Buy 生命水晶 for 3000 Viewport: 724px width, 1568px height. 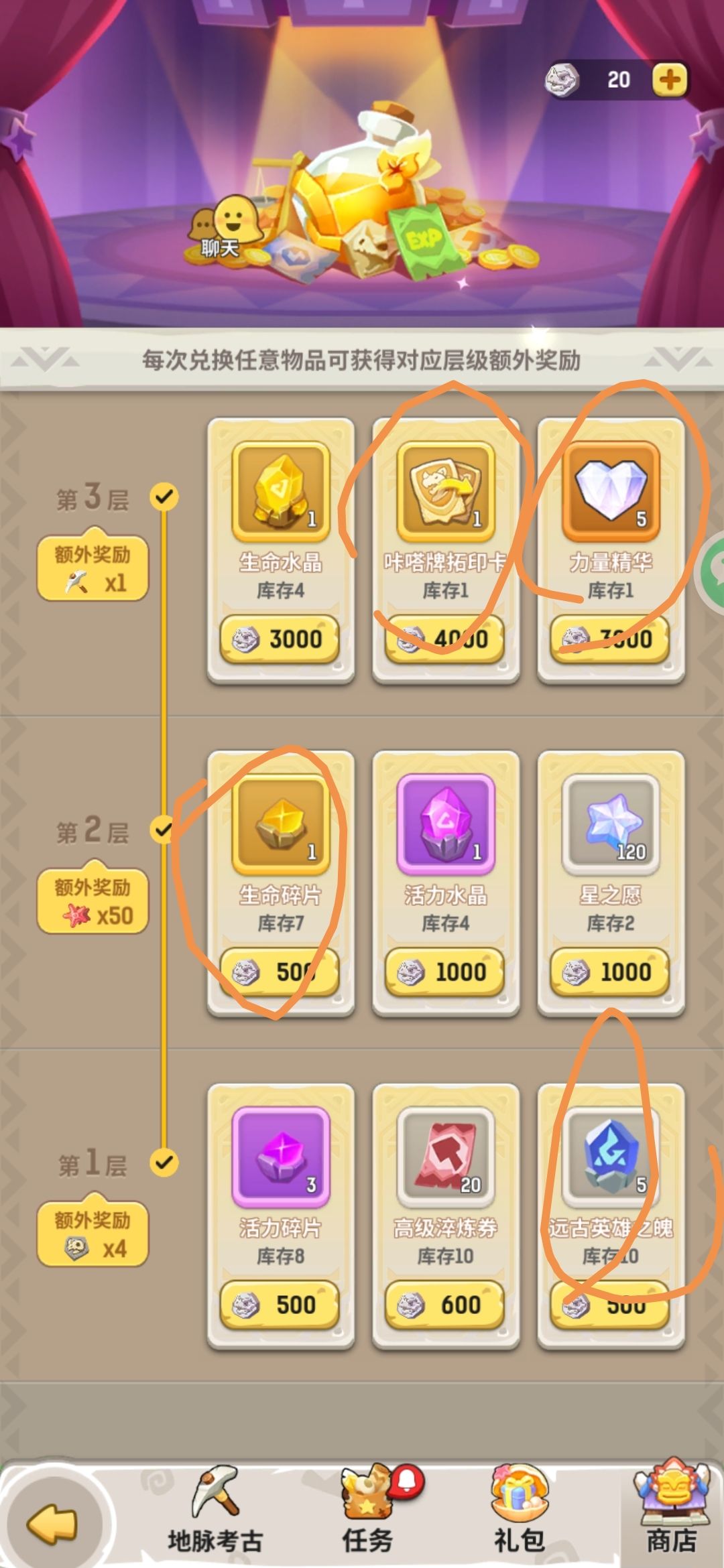coord(280,640)
